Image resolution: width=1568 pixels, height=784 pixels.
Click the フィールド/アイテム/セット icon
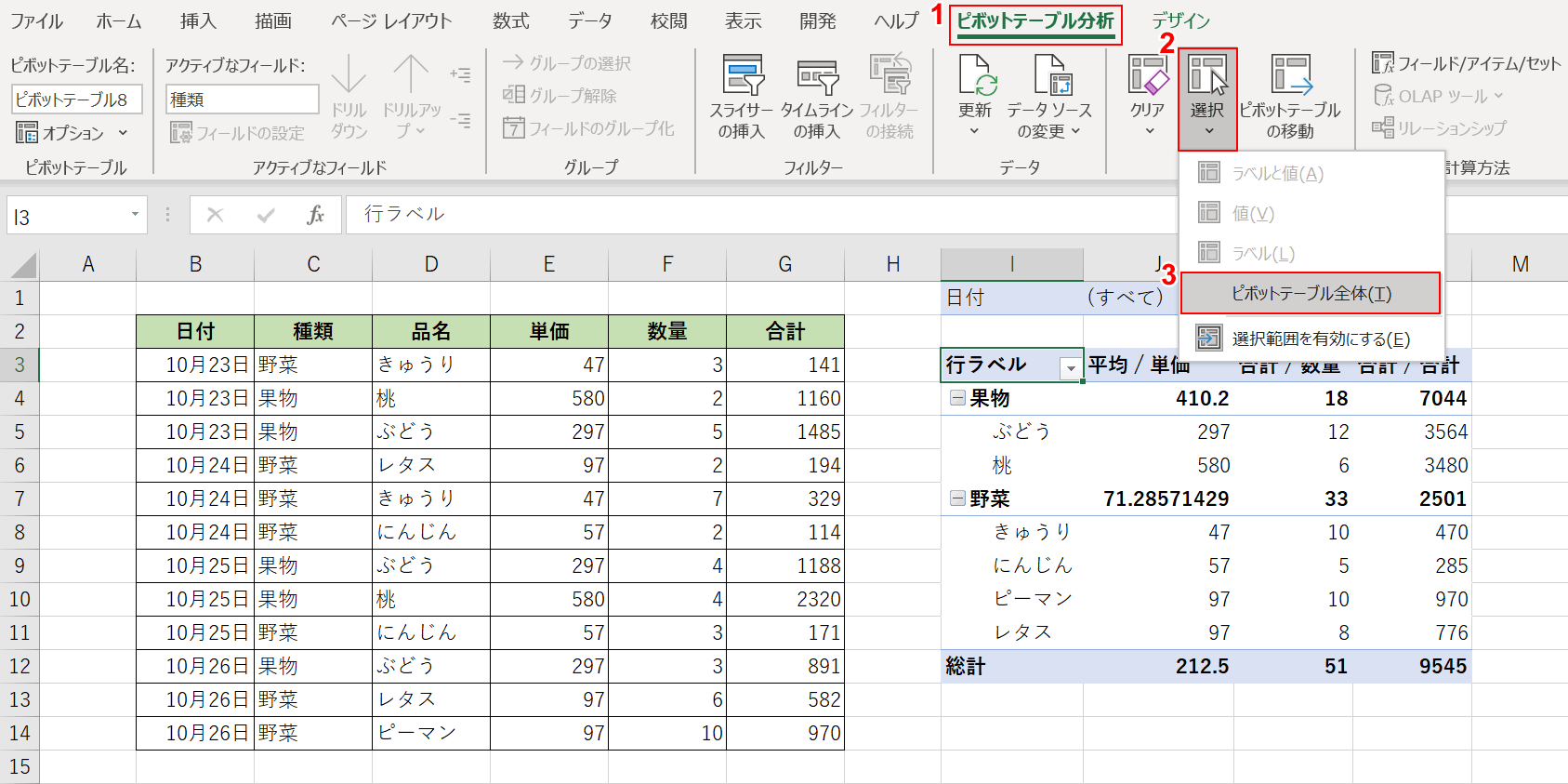[x=1383, y=63]
